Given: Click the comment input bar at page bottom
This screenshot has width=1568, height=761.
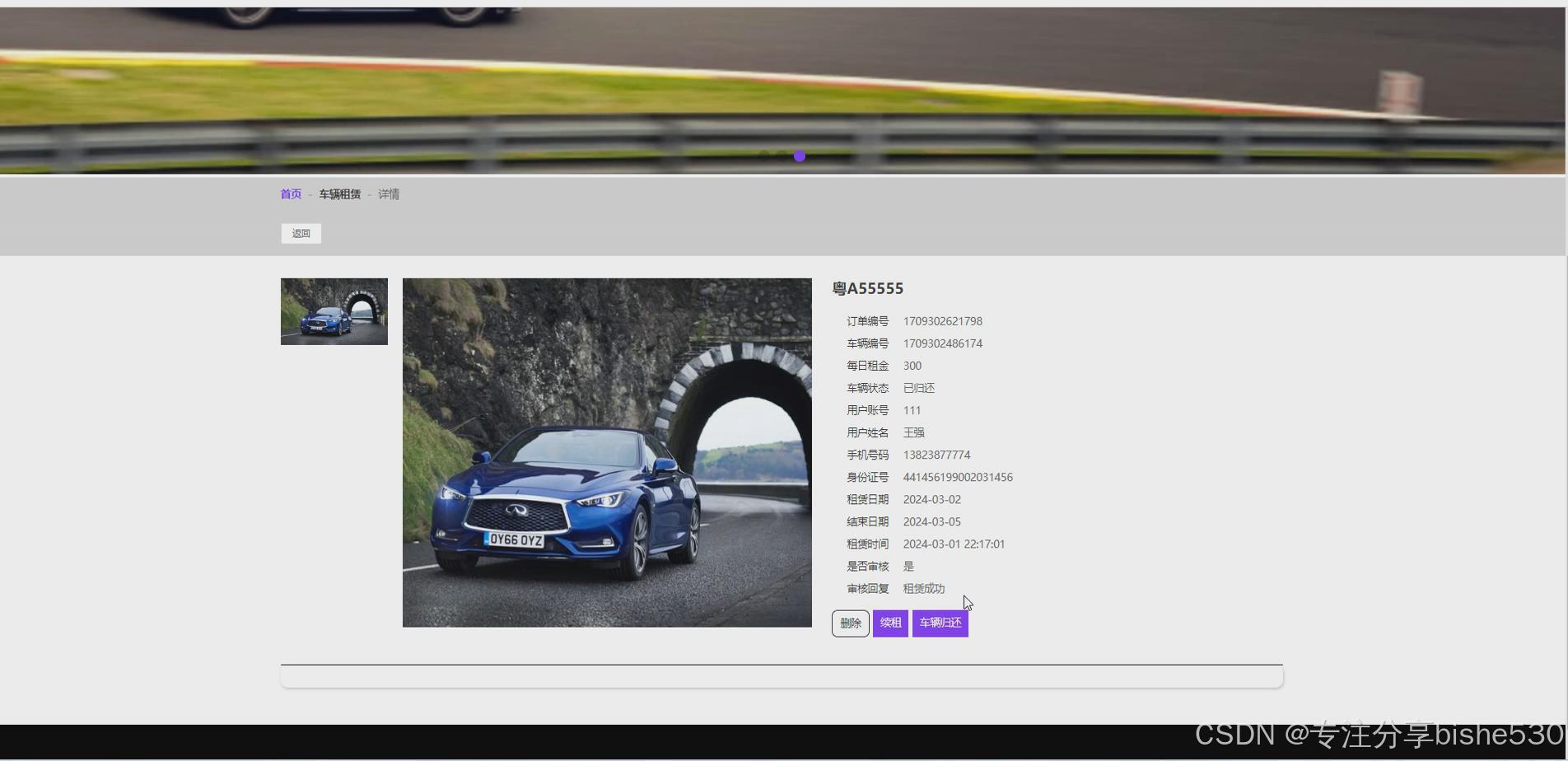Looking at the screenshot, I should 781,675.
